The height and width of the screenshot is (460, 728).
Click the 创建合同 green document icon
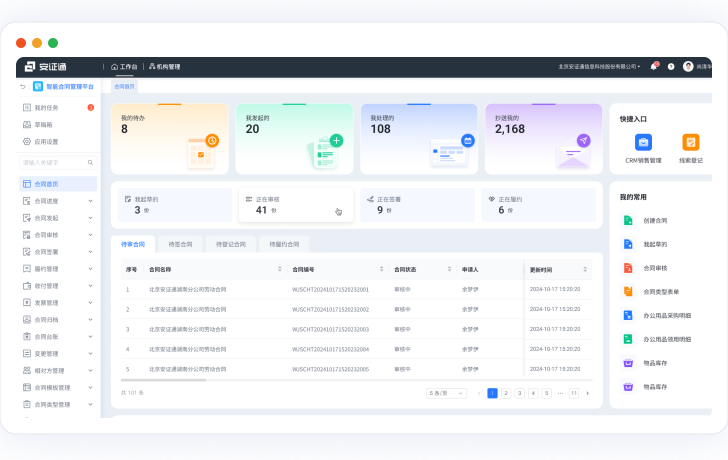(628, 220)
